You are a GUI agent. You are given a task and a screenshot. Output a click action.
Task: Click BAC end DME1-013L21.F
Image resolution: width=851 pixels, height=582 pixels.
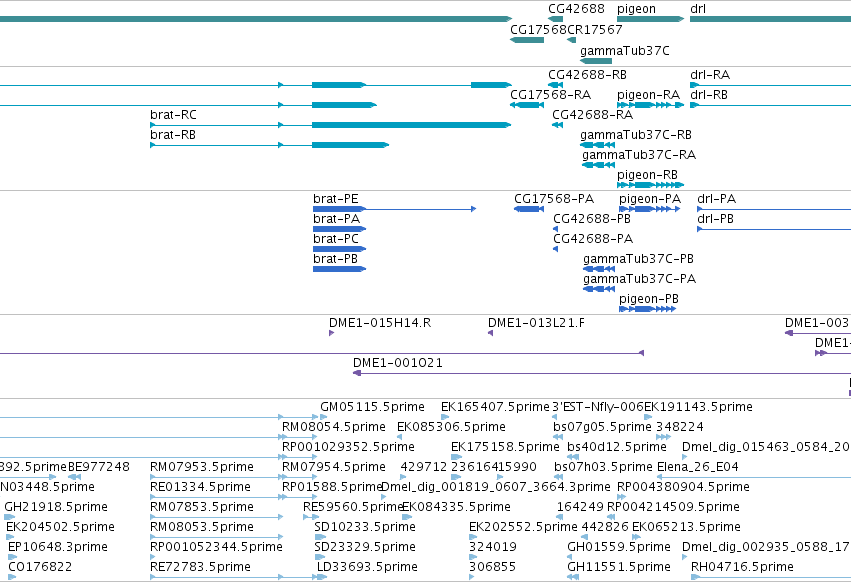tap(536, 324)
